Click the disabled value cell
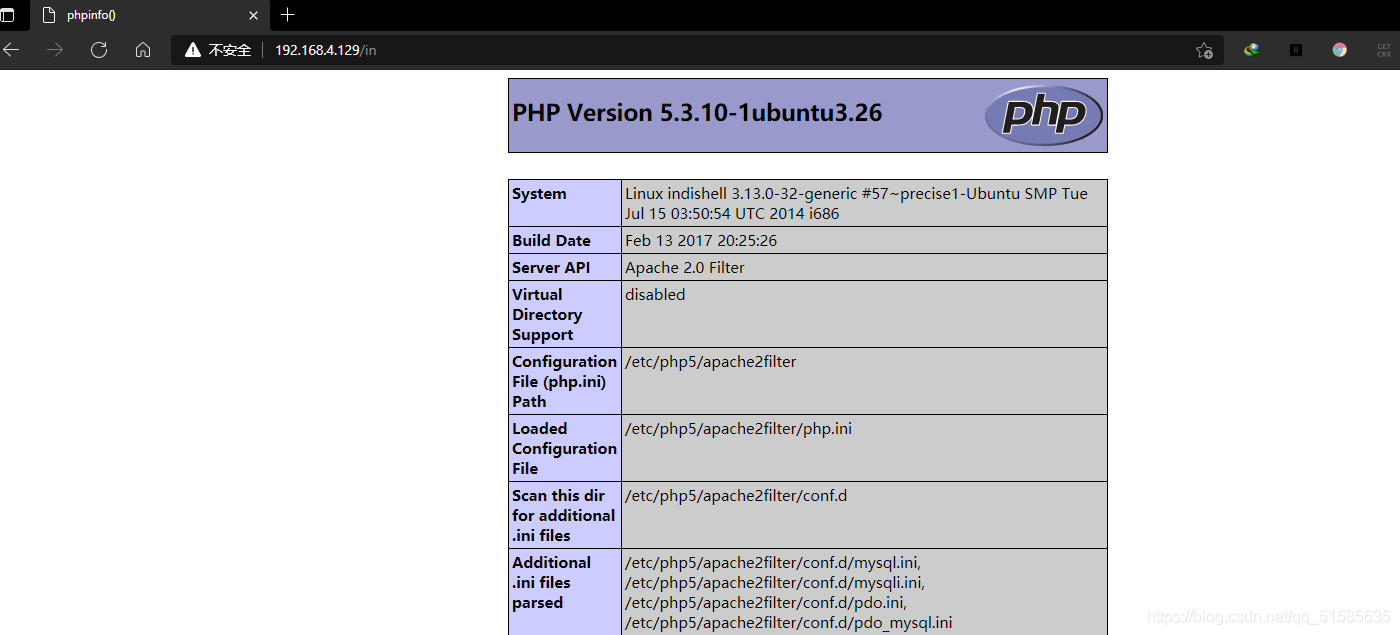Screen dimensions: 1400x635 click(655, 295)
